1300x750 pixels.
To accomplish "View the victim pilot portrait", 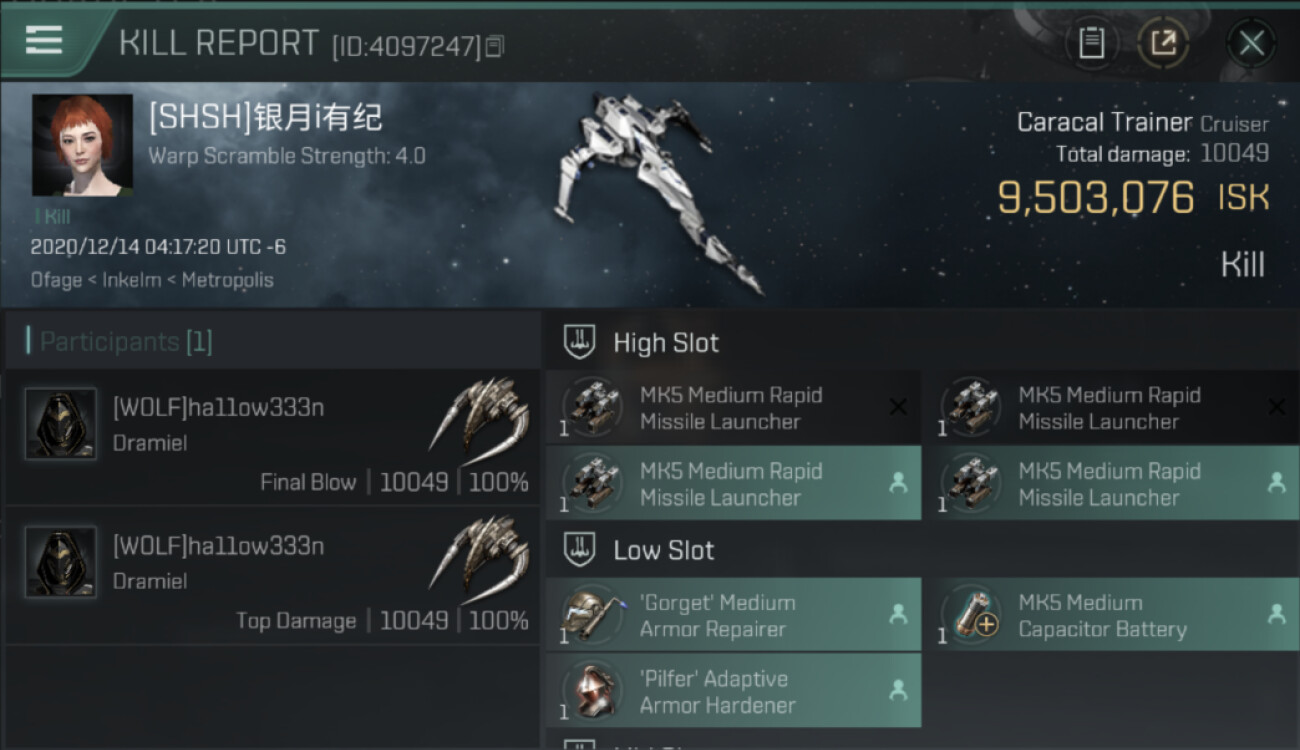I will (x=82, y=146).
